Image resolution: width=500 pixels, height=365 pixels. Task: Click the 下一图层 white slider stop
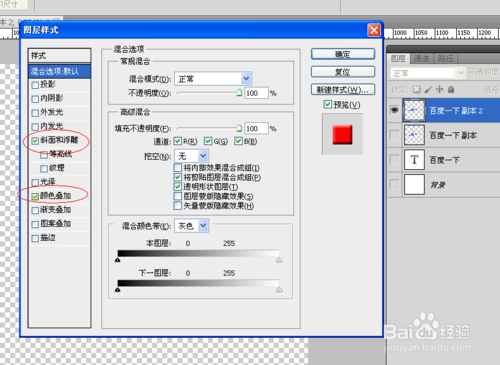(x=279, y=290)
